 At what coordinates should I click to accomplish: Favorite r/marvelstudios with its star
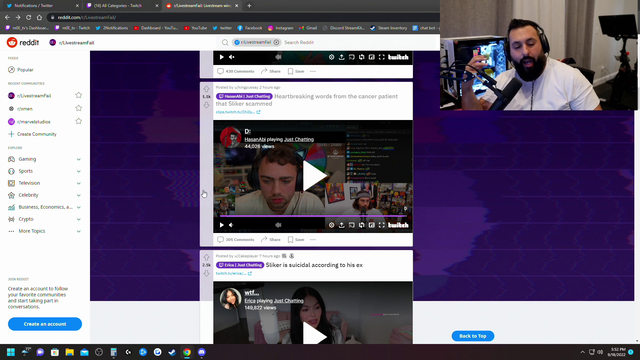78,121
